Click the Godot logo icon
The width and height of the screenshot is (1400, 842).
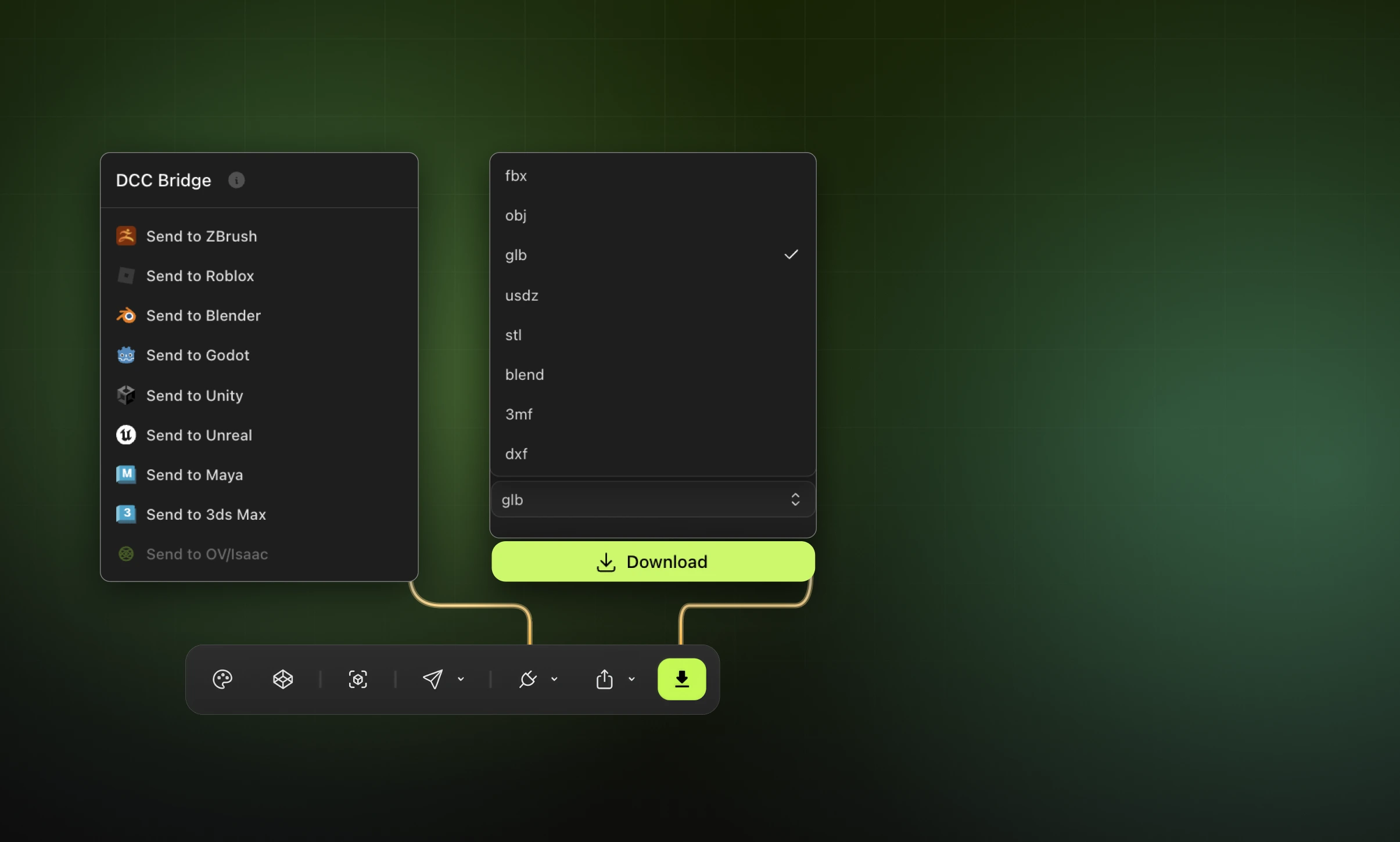(126, 355)
